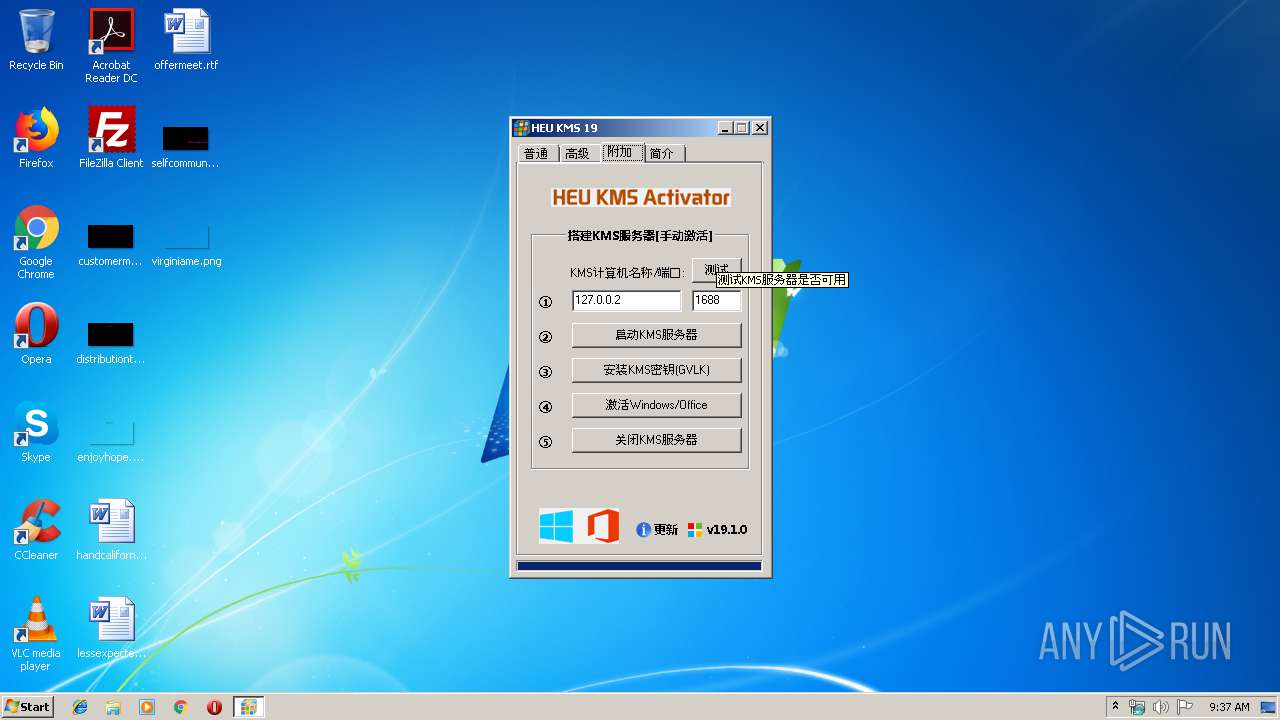The width and height of the screenshot is (1280, 720).
Task: Switch to the 高级 tab
Action: coord(578,153)
